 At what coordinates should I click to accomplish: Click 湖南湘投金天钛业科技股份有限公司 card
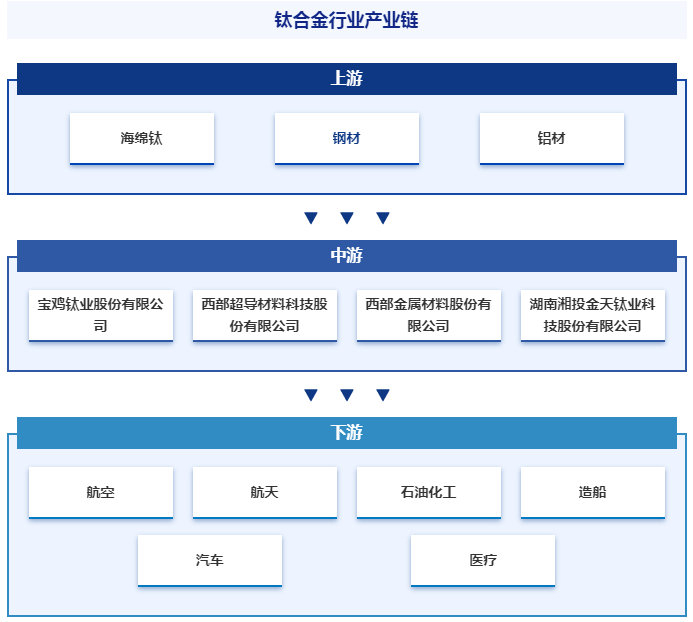pos(593,315)
